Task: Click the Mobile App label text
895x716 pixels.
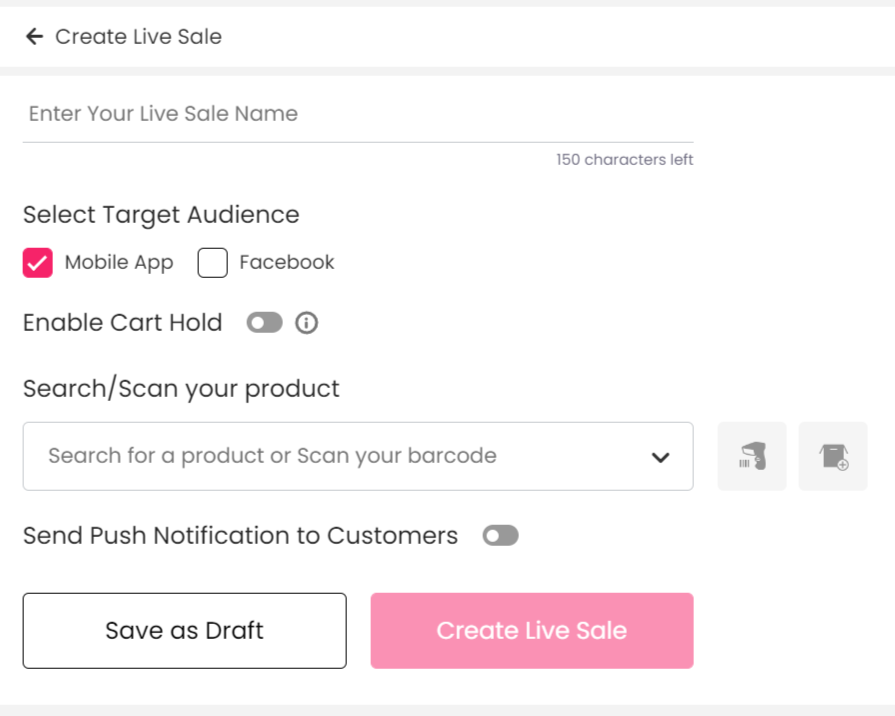Action: coord(119,263)
